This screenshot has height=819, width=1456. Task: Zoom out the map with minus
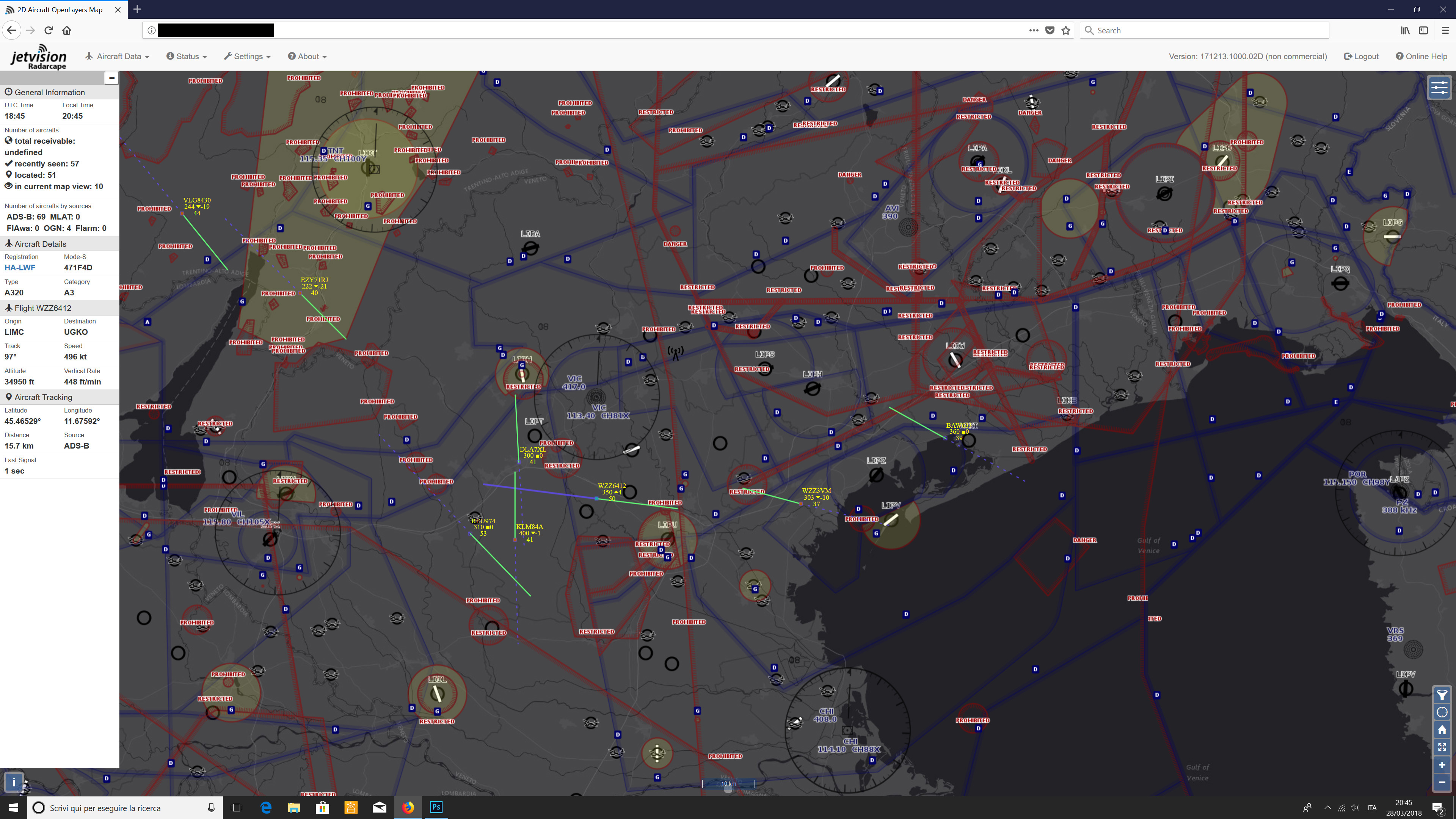[x=1442, y=782]
